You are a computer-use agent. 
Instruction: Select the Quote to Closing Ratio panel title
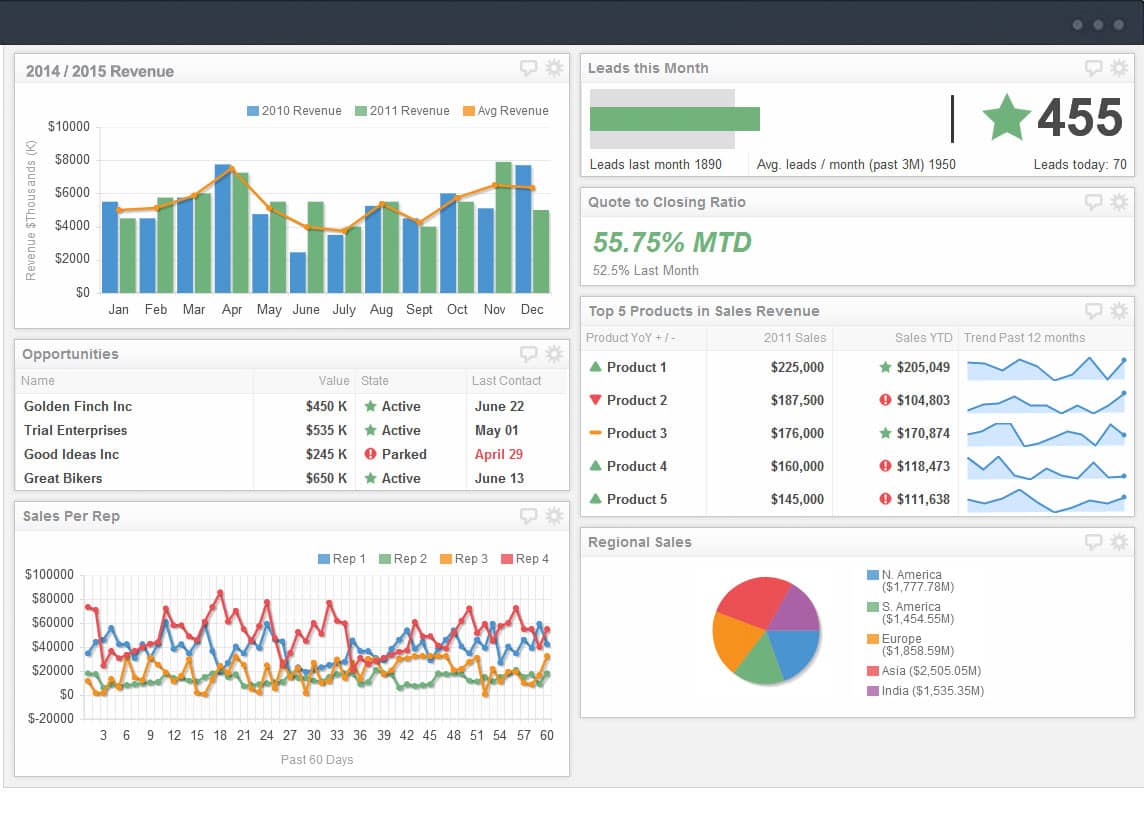click(665, 201)
